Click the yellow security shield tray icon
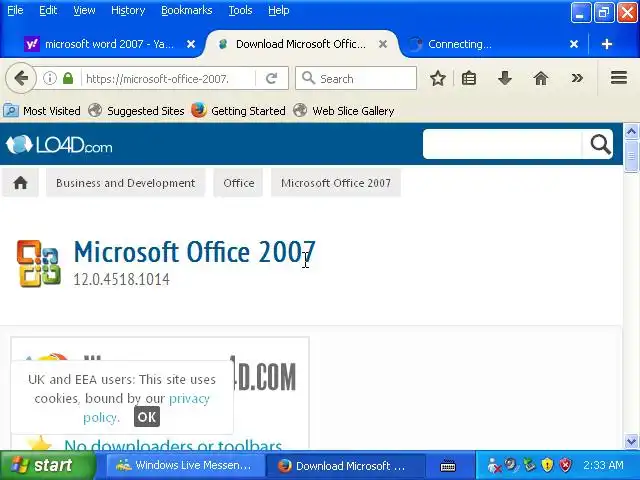640x480 pixels. 547,465
